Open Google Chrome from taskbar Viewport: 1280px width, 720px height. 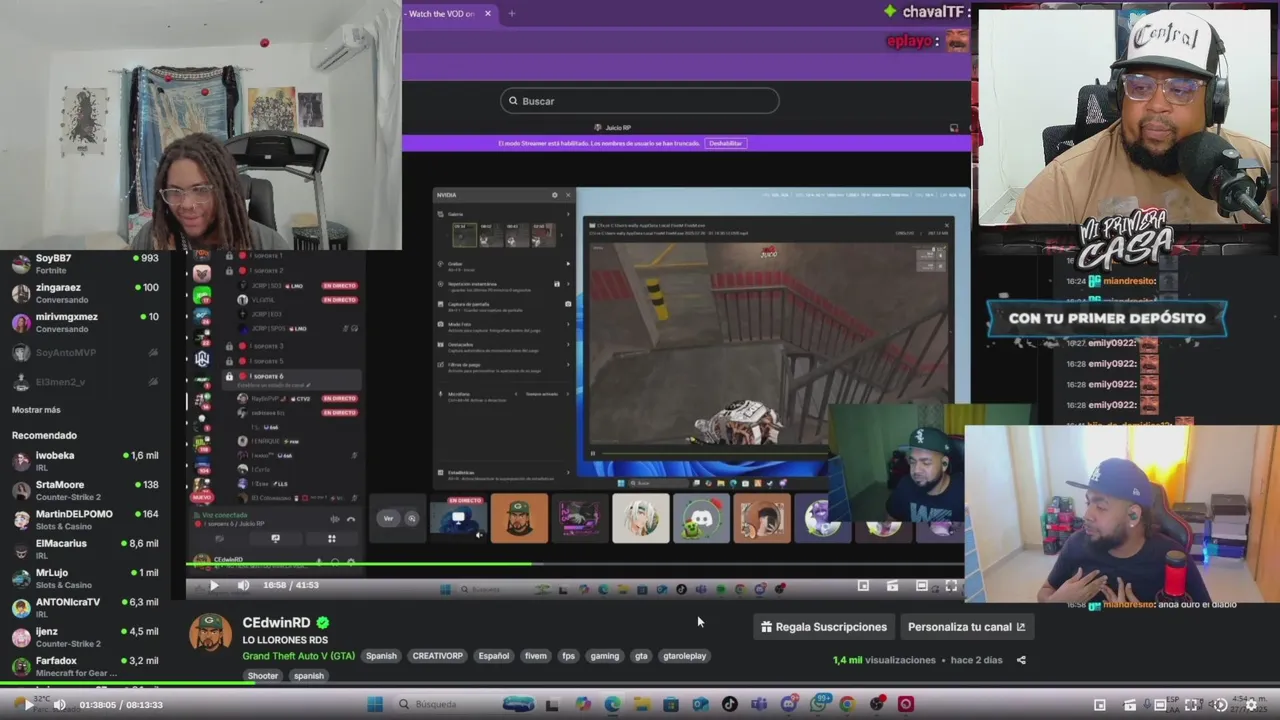coord(847,705)
